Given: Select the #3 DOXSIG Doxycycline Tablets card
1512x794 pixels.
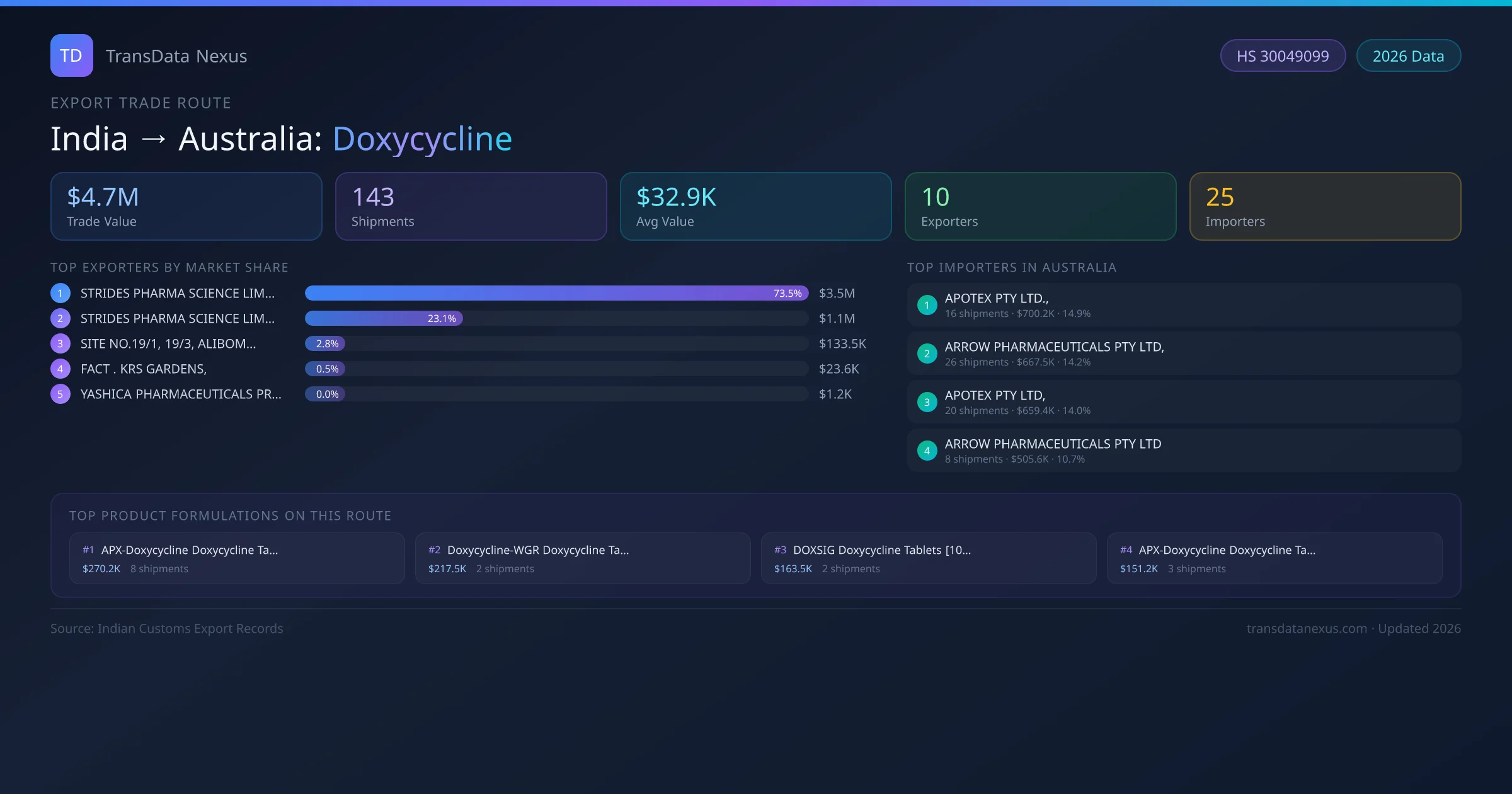Looking at the screenshot, I should click(x=929, y=558).
